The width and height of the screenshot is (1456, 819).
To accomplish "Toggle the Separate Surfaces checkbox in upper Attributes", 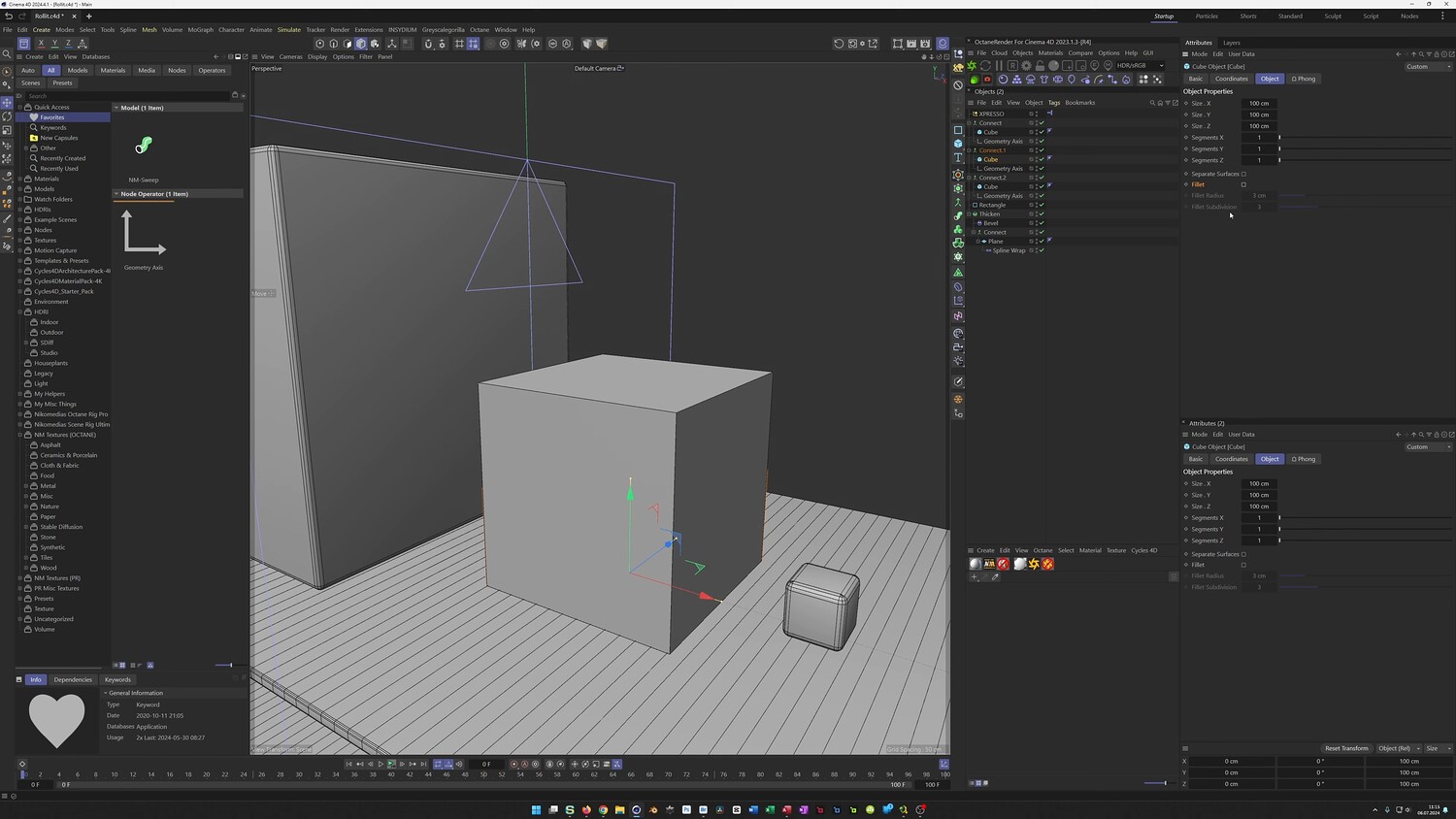I will [x=1243, y=174].
